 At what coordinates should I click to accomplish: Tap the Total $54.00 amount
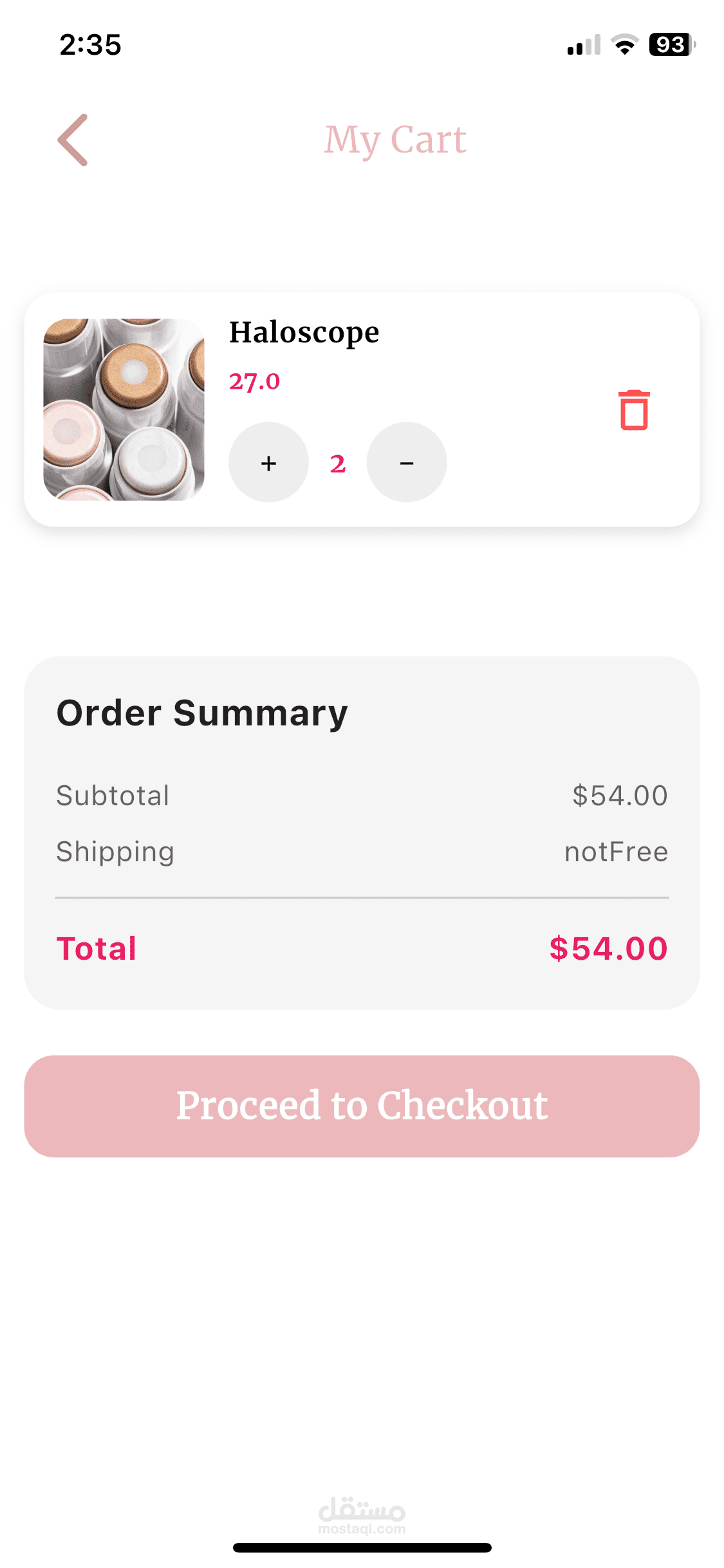pos(608,948)
